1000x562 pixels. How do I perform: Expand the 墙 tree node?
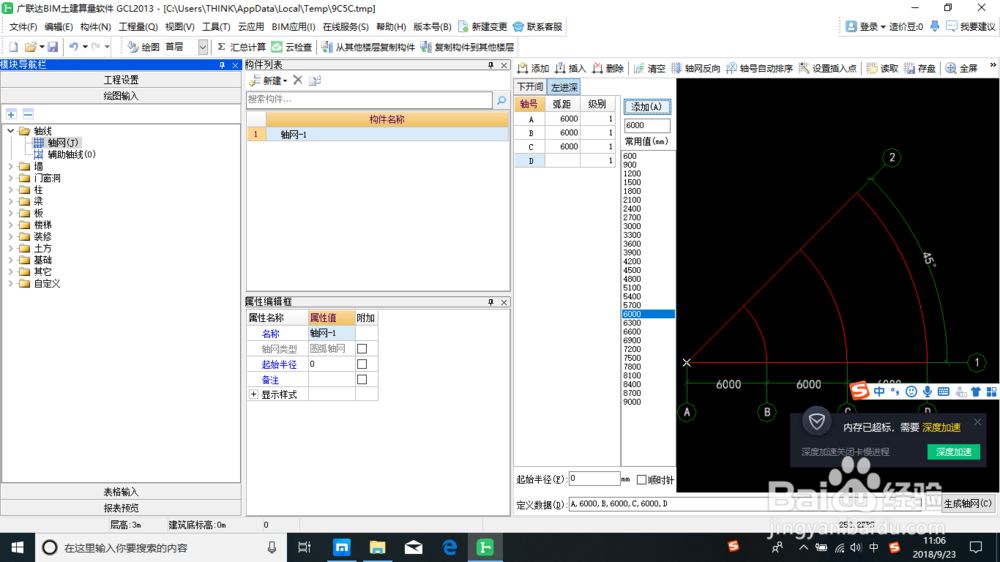click(11, 166)
